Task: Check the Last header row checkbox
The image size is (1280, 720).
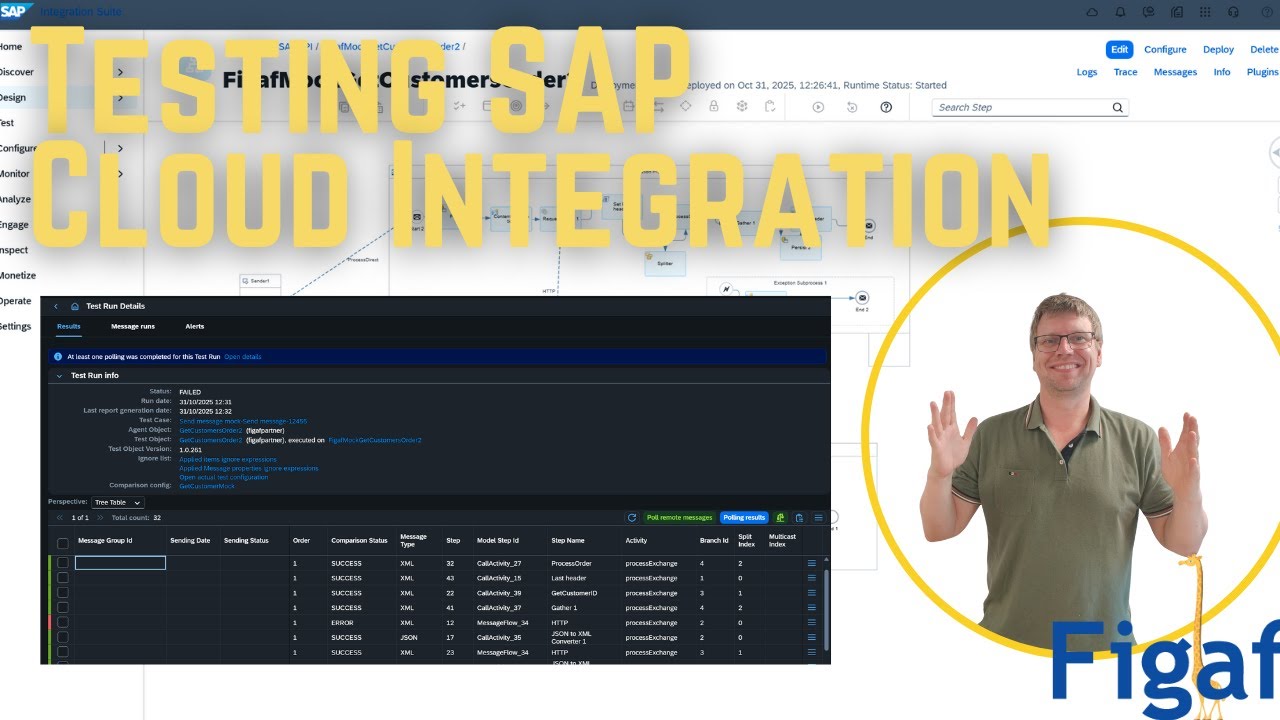Action: click(63, 578)
